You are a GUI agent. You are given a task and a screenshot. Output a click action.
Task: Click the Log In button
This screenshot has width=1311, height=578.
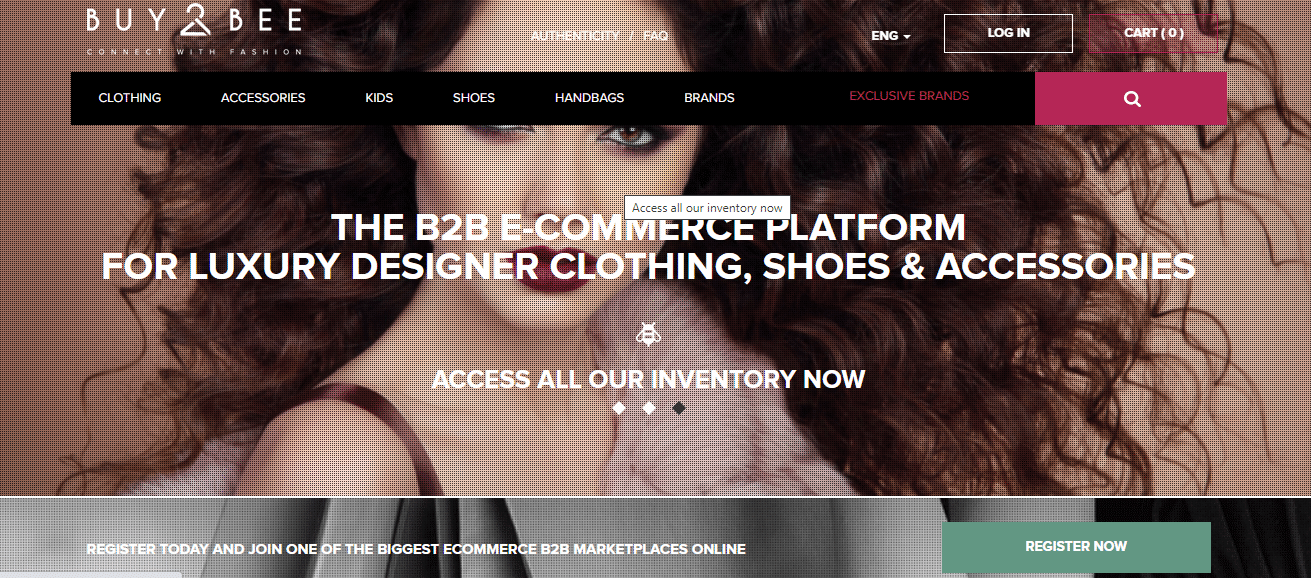pyautogui.click(x=1008, y=33)
